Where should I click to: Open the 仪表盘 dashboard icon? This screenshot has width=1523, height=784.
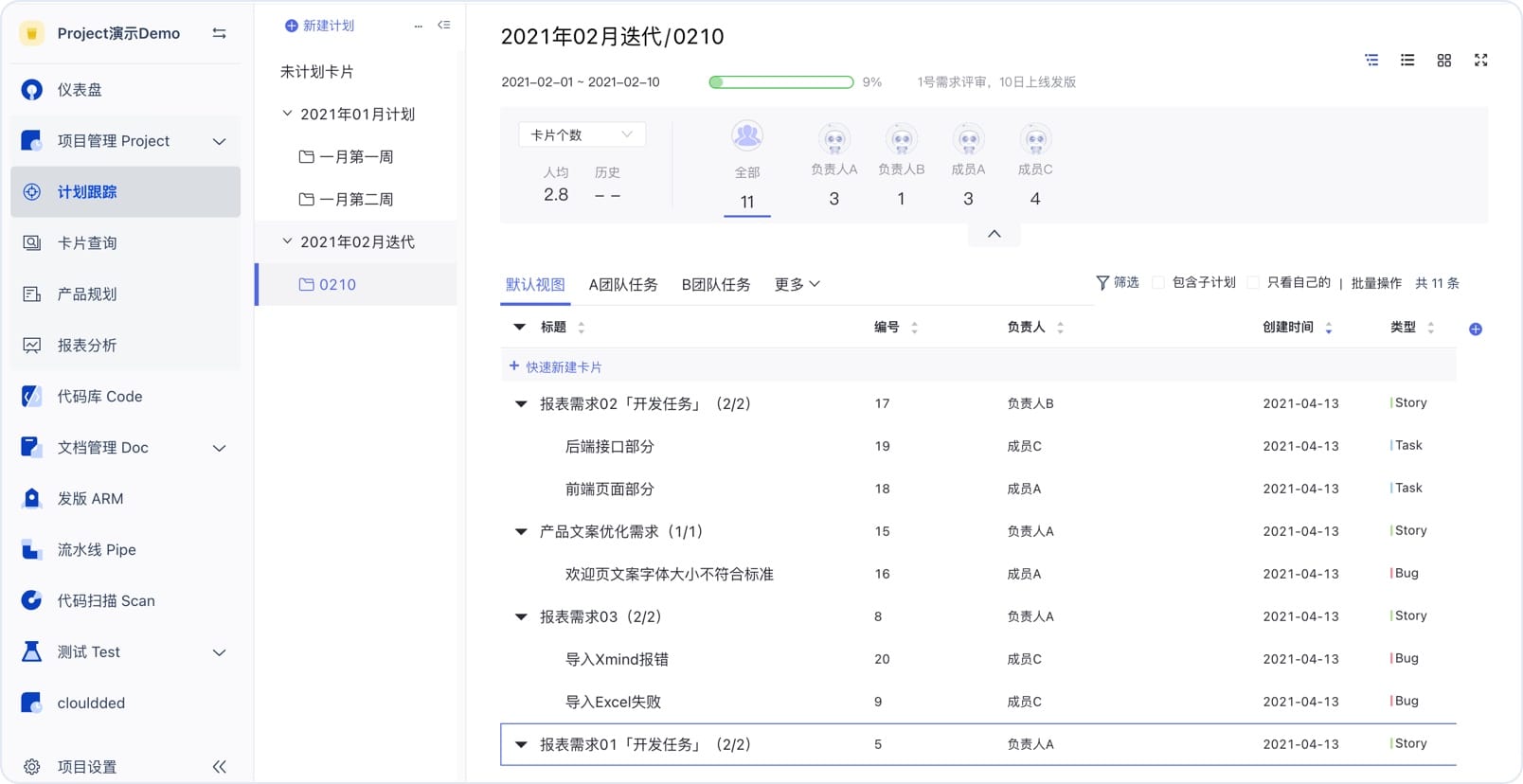pos(32,90)
